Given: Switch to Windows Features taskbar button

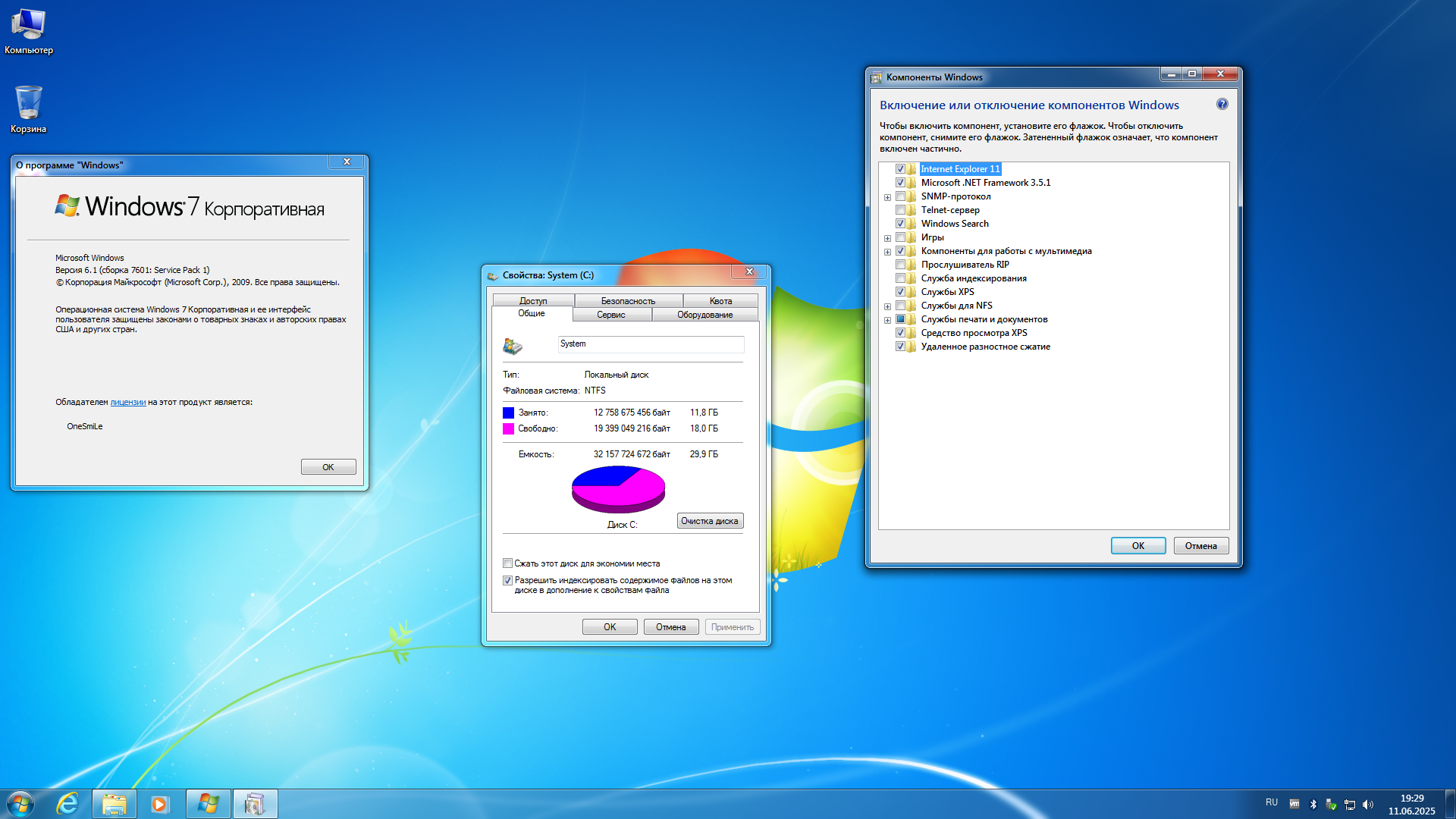Looking at the screenshot, I should 255,804.
